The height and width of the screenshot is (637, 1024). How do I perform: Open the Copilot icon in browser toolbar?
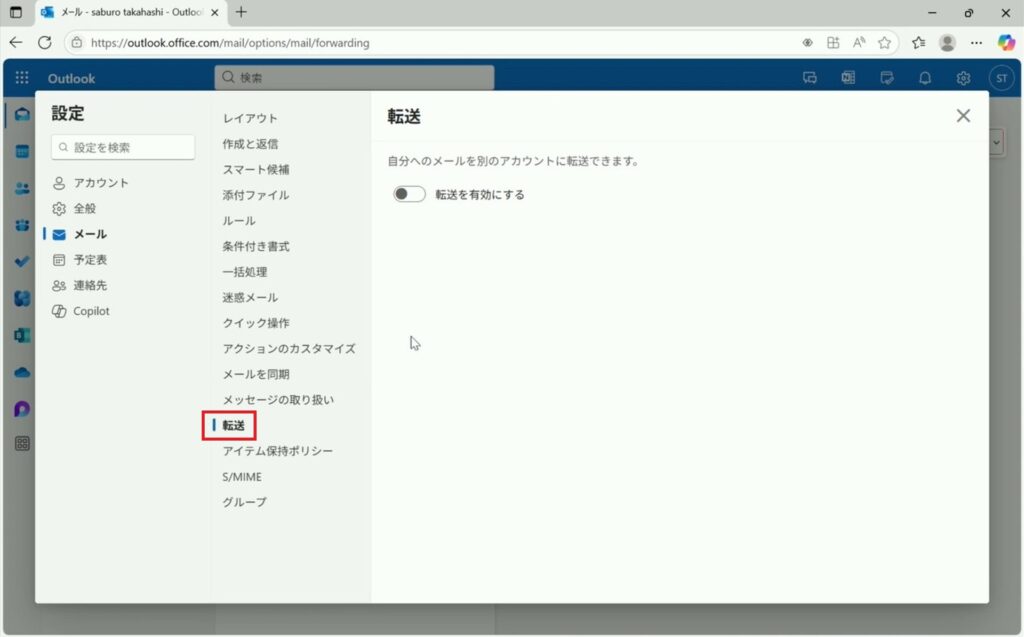[1006, 43]
